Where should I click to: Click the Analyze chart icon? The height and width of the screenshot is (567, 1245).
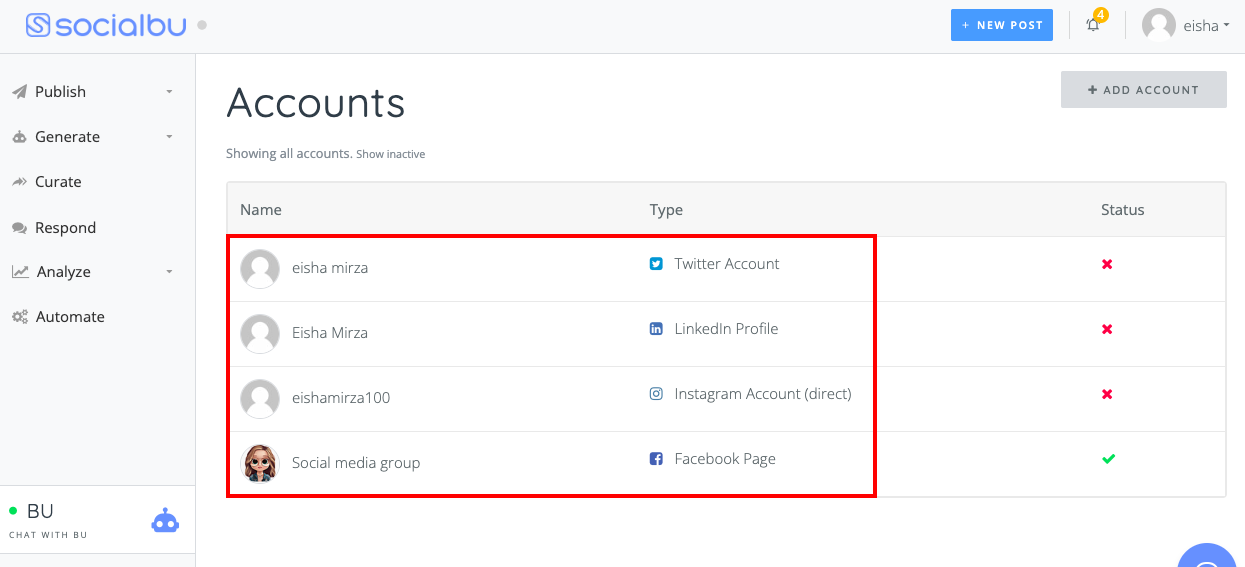[x=20, y=272]
